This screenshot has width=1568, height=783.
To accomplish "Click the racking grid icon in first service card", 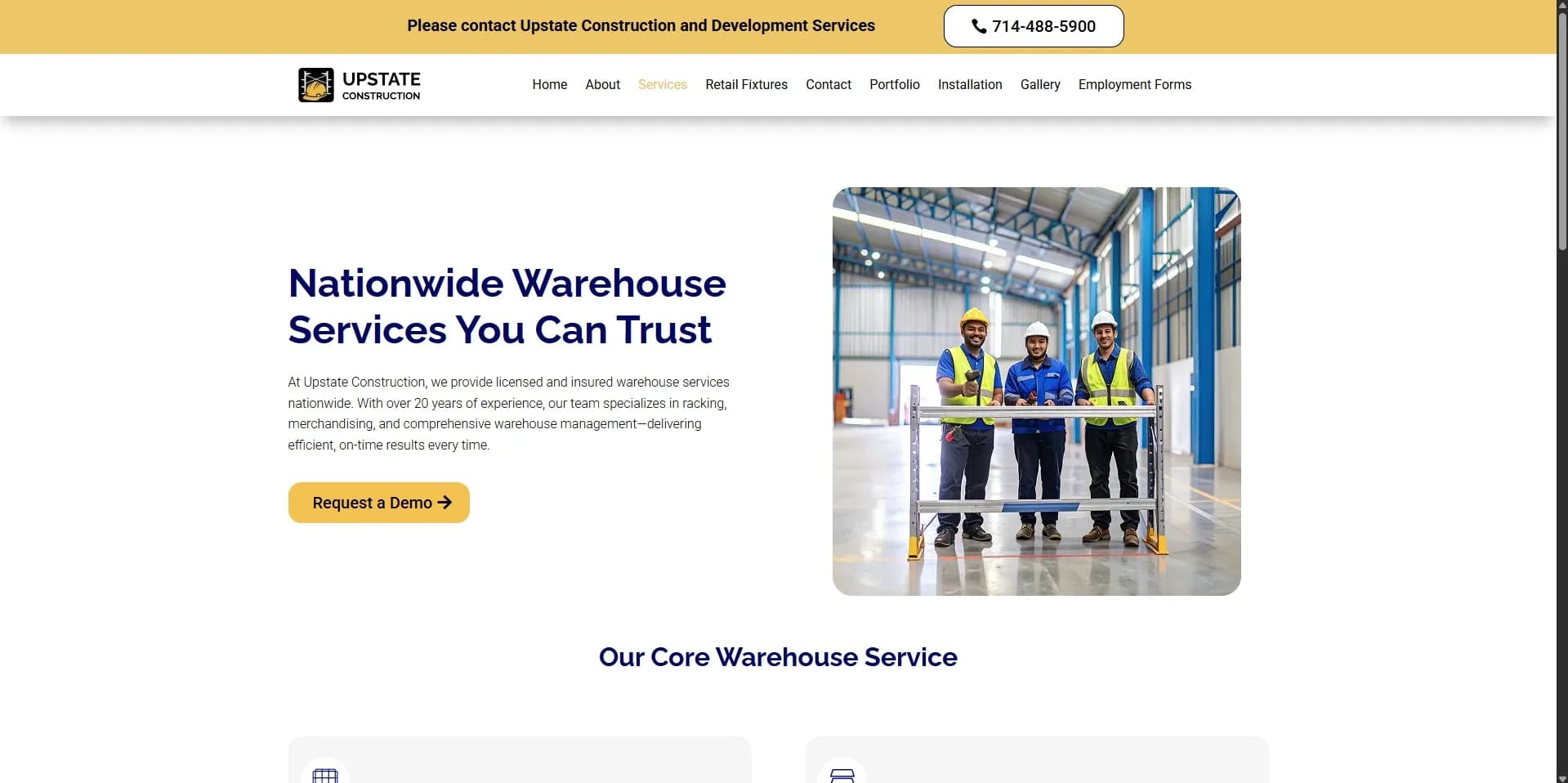I will (x=325, y=776).
